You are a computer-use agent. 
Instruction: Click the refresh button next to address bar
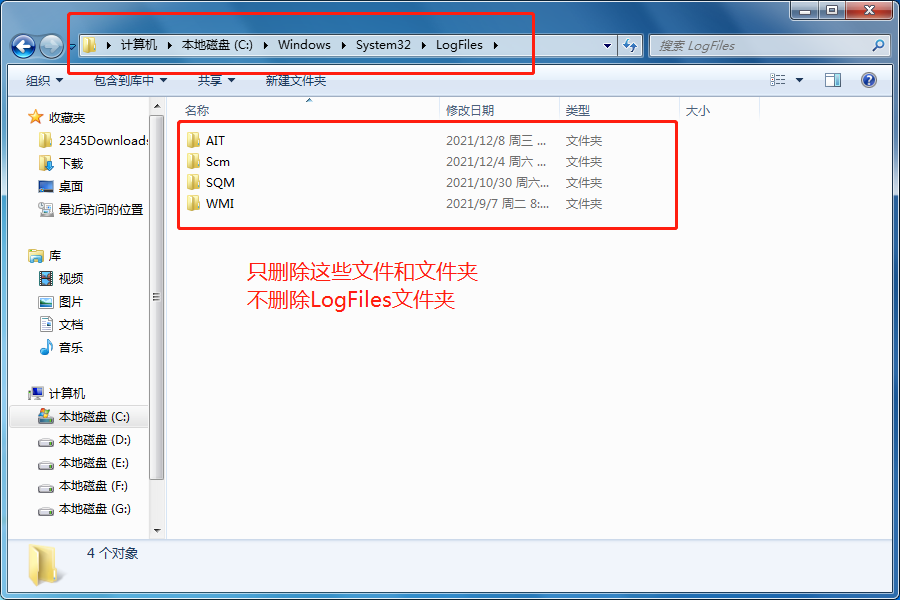coord(630,45)
